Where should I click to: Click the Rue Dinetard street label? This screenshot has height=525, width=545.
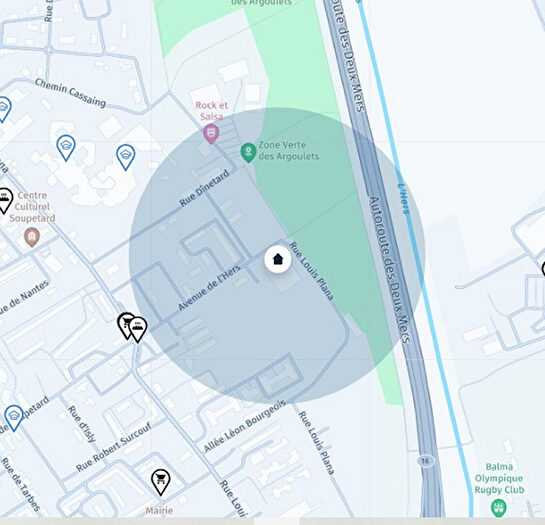[204, 188]
